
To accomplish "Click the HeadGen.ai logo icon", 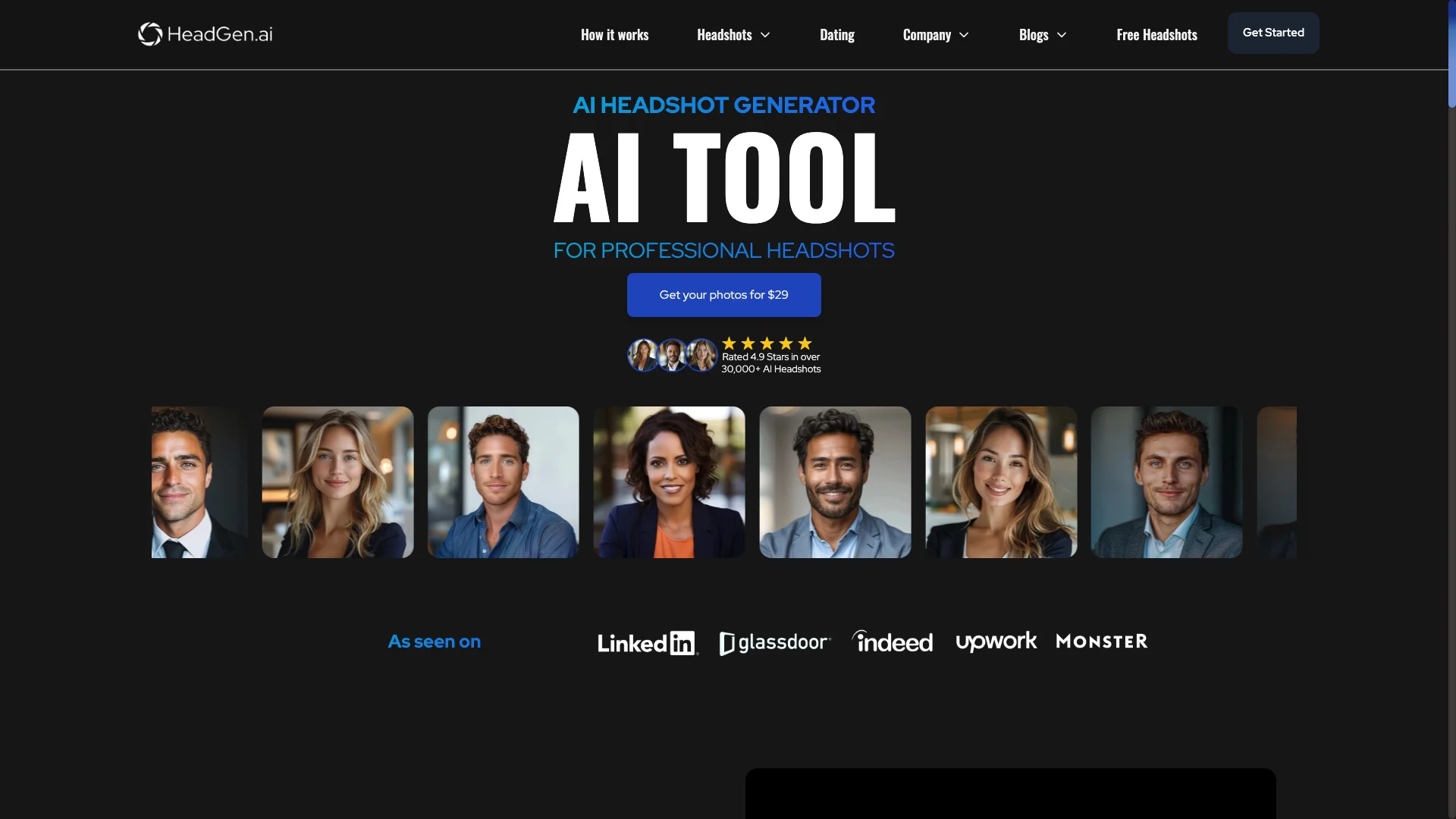I will (x=148, y=33).
